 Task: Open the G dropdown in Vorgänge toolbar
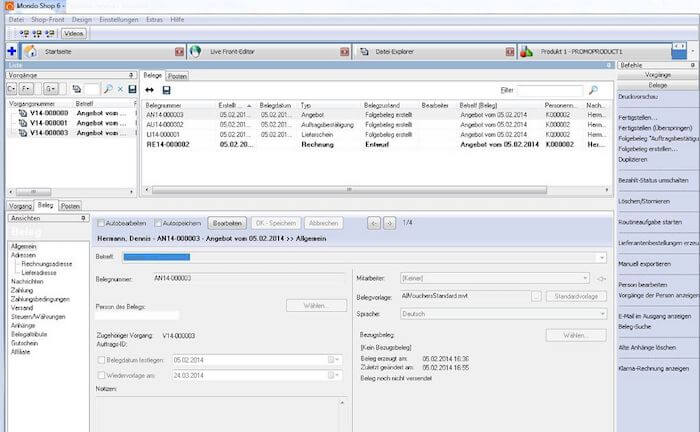click(50, 89)
